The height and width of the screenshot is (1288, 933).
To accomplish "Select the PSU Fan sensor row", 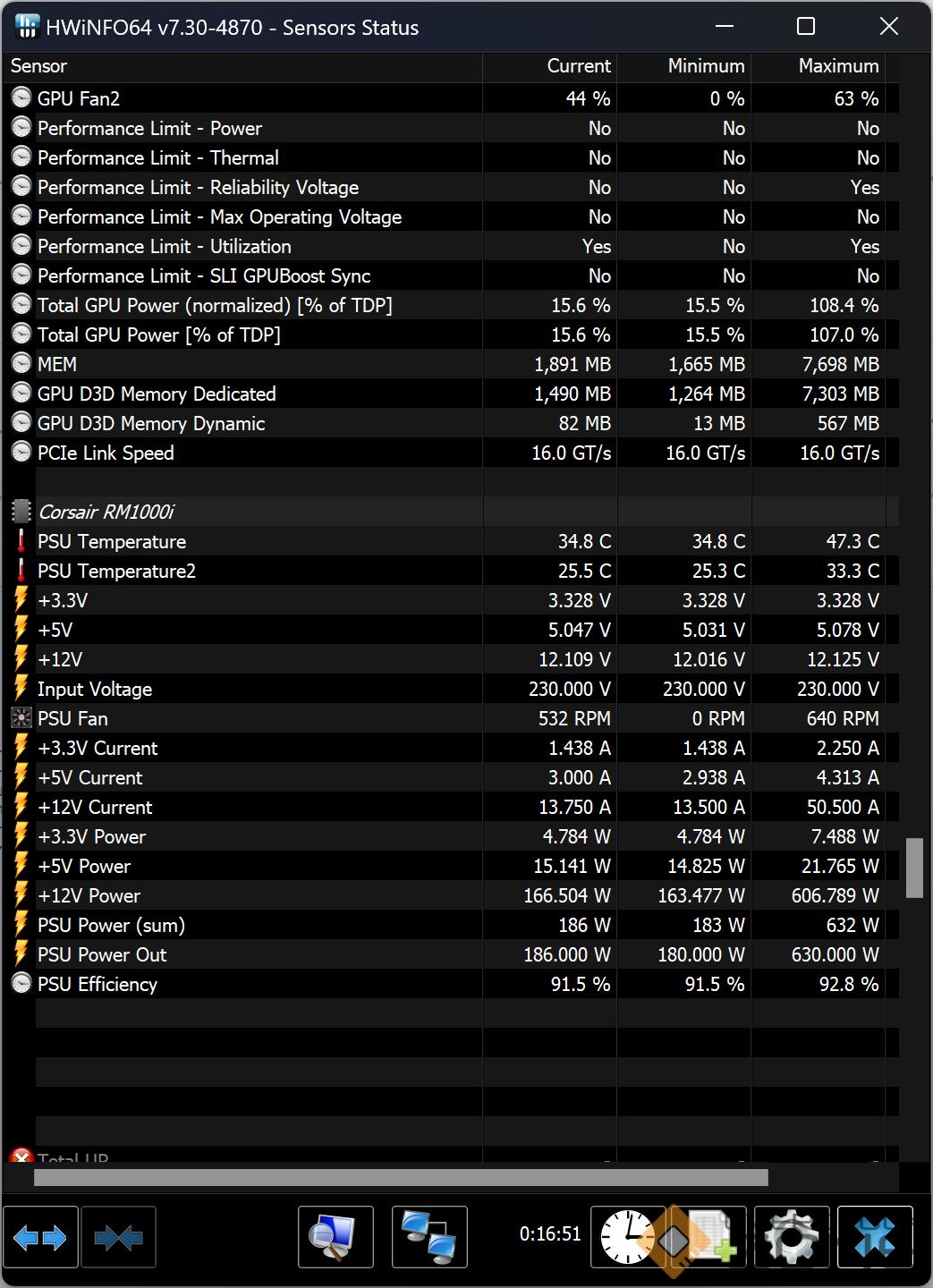I will point(72,719).
